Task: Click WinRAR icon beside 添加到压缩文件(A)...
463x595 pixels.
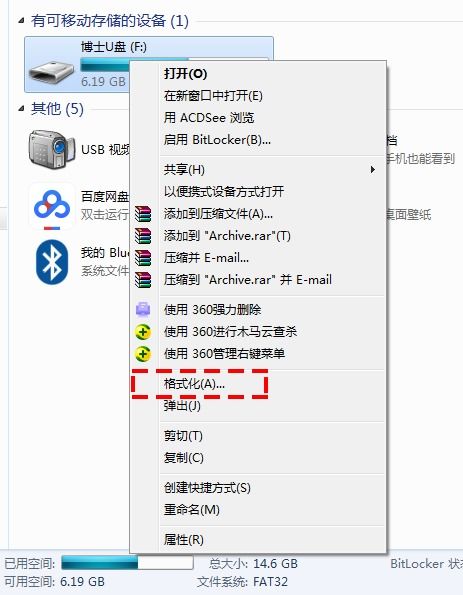Action: click(x=143, y=214)
